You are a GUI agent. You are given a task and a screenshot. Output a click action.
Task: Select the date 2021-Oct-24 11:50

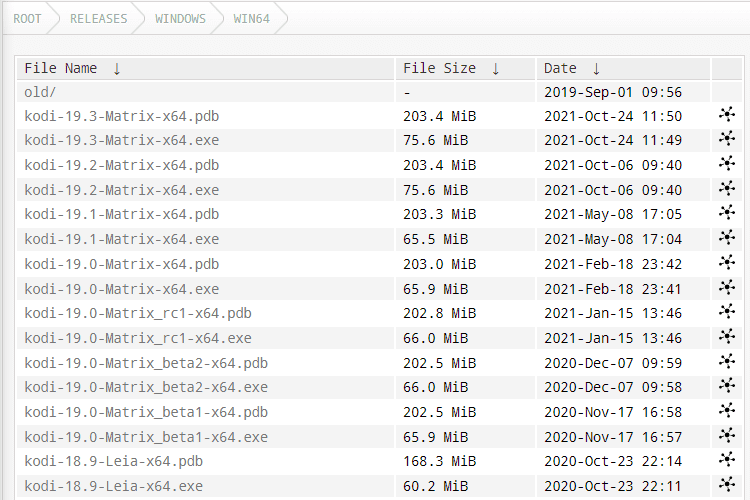click(613, 116)
